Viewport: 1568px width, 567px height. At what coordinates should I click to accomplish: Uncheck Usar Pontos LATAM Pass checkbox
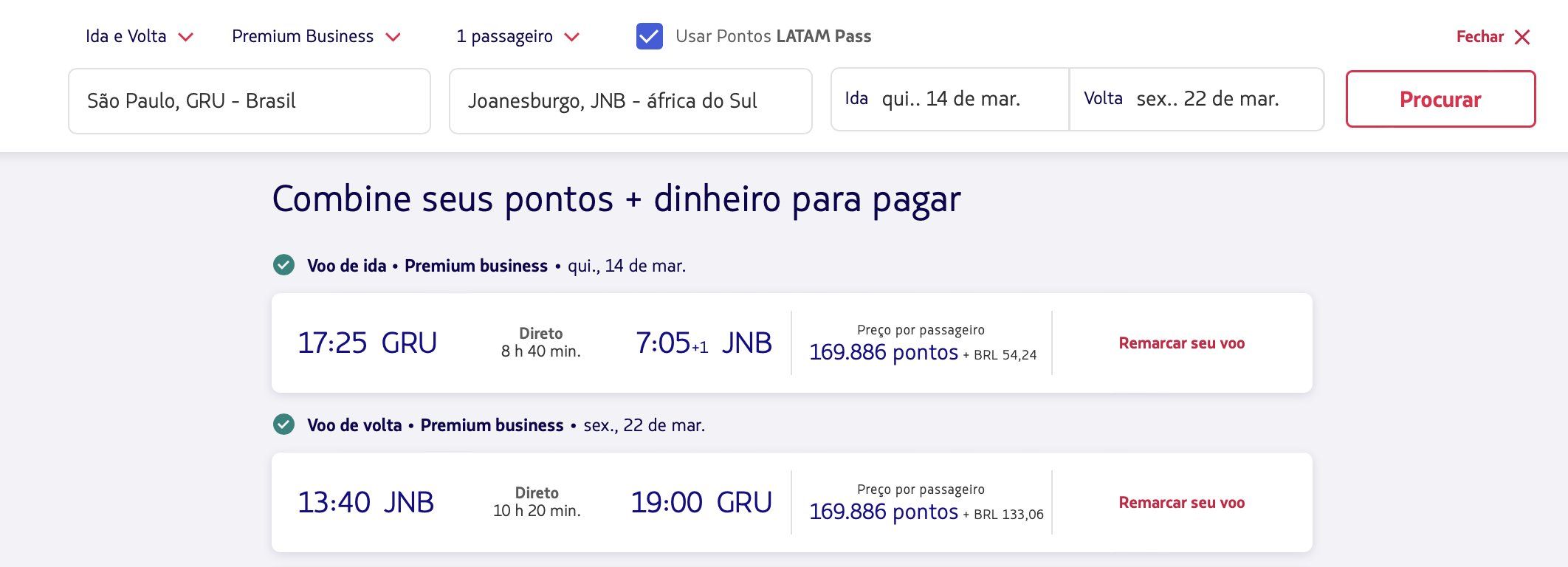(x=649, y=36)
